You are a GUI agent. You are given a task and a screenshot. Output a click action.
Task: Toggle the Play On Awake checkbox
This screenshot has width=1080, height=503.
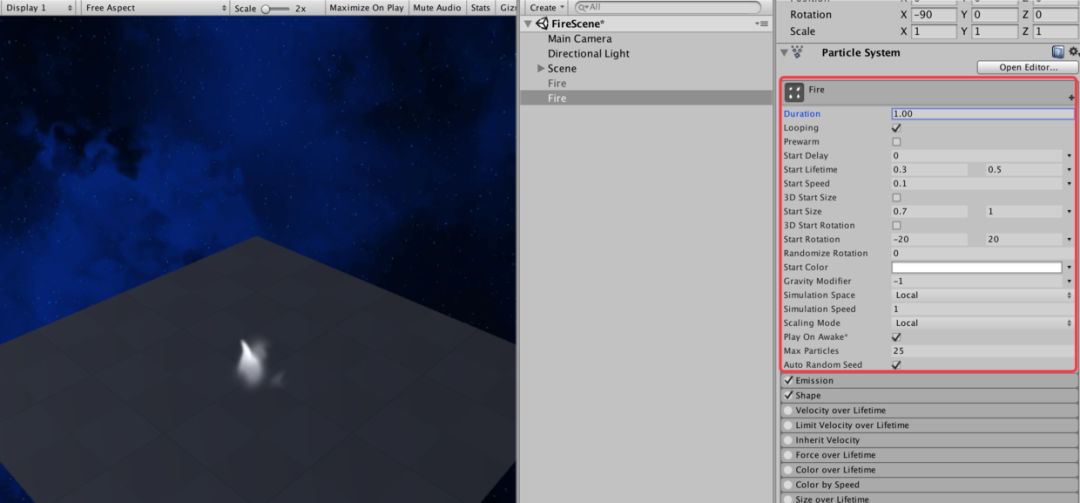[896, 337]
